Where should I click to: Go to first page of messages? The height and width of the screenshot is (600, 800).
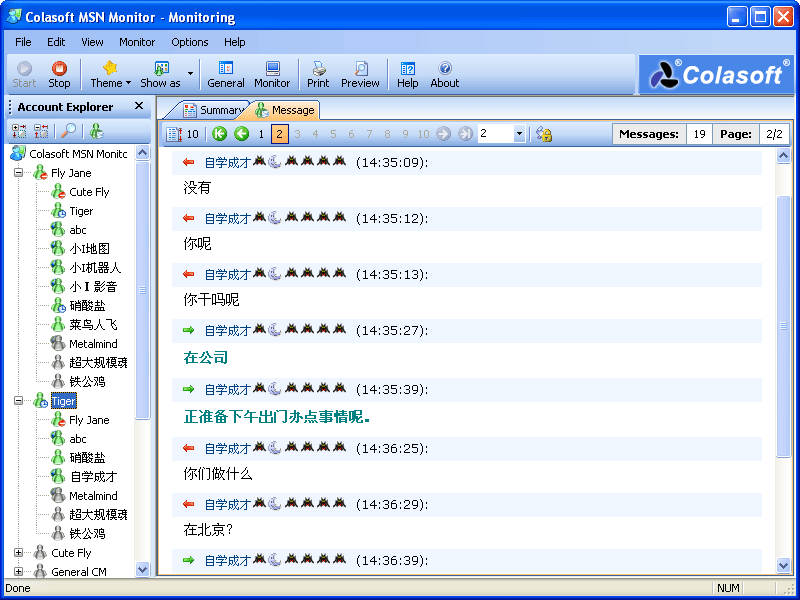[220, 134]
